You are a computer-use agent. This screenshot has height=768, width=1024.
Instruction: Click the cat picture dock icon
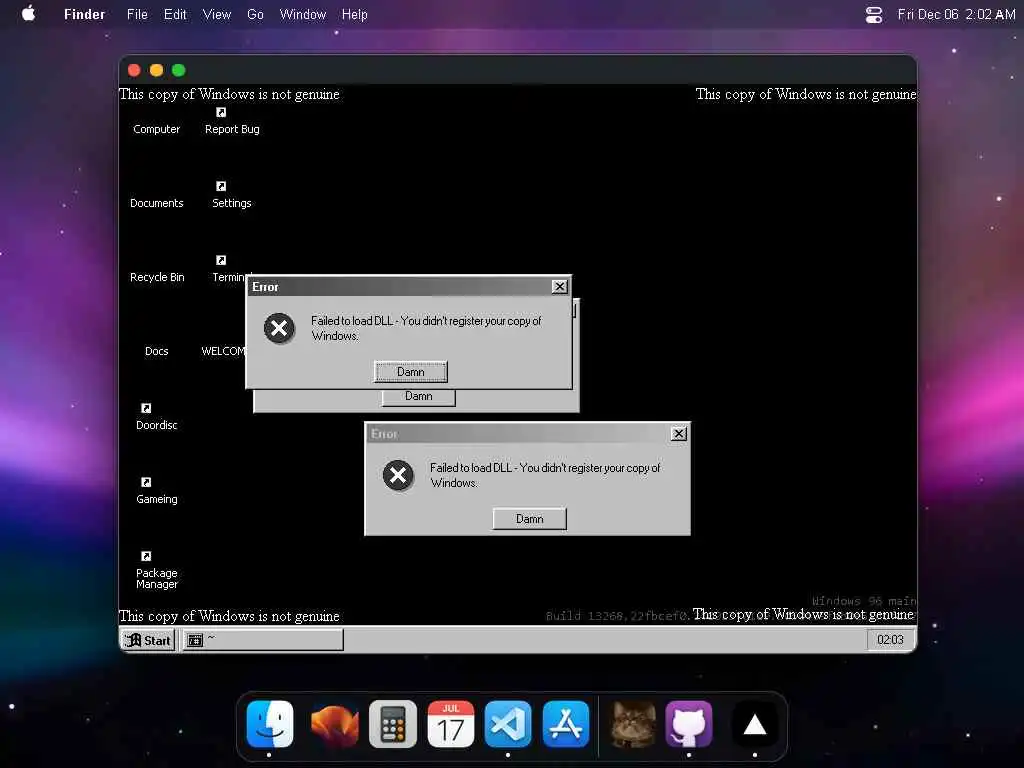click(633, 724)
